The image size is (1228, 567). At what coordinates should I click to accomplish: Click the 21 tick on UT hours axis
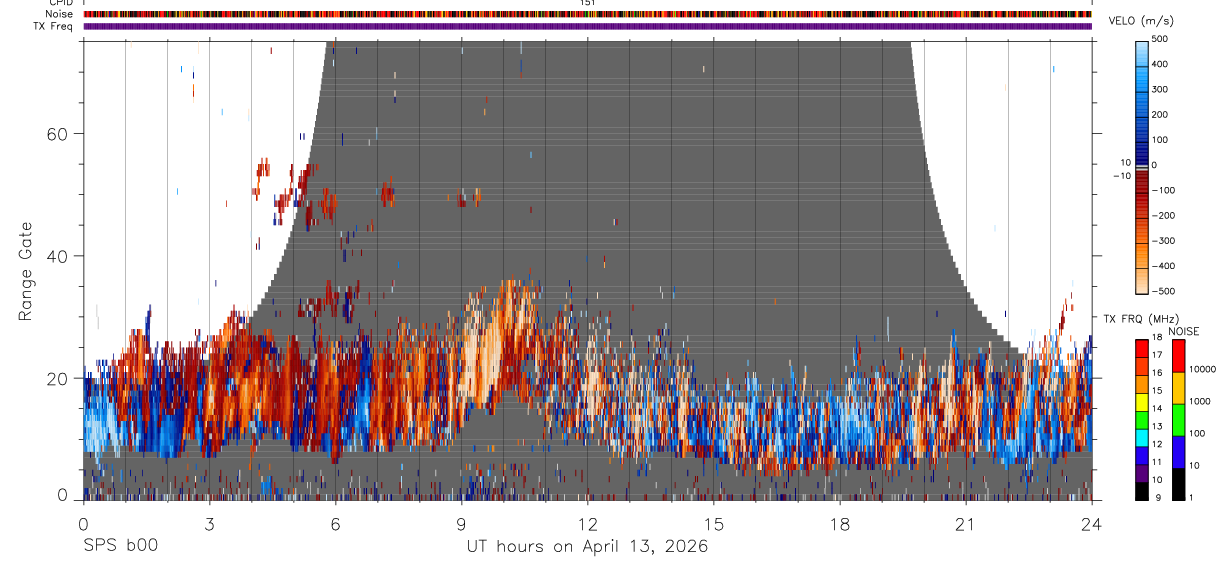966,523
